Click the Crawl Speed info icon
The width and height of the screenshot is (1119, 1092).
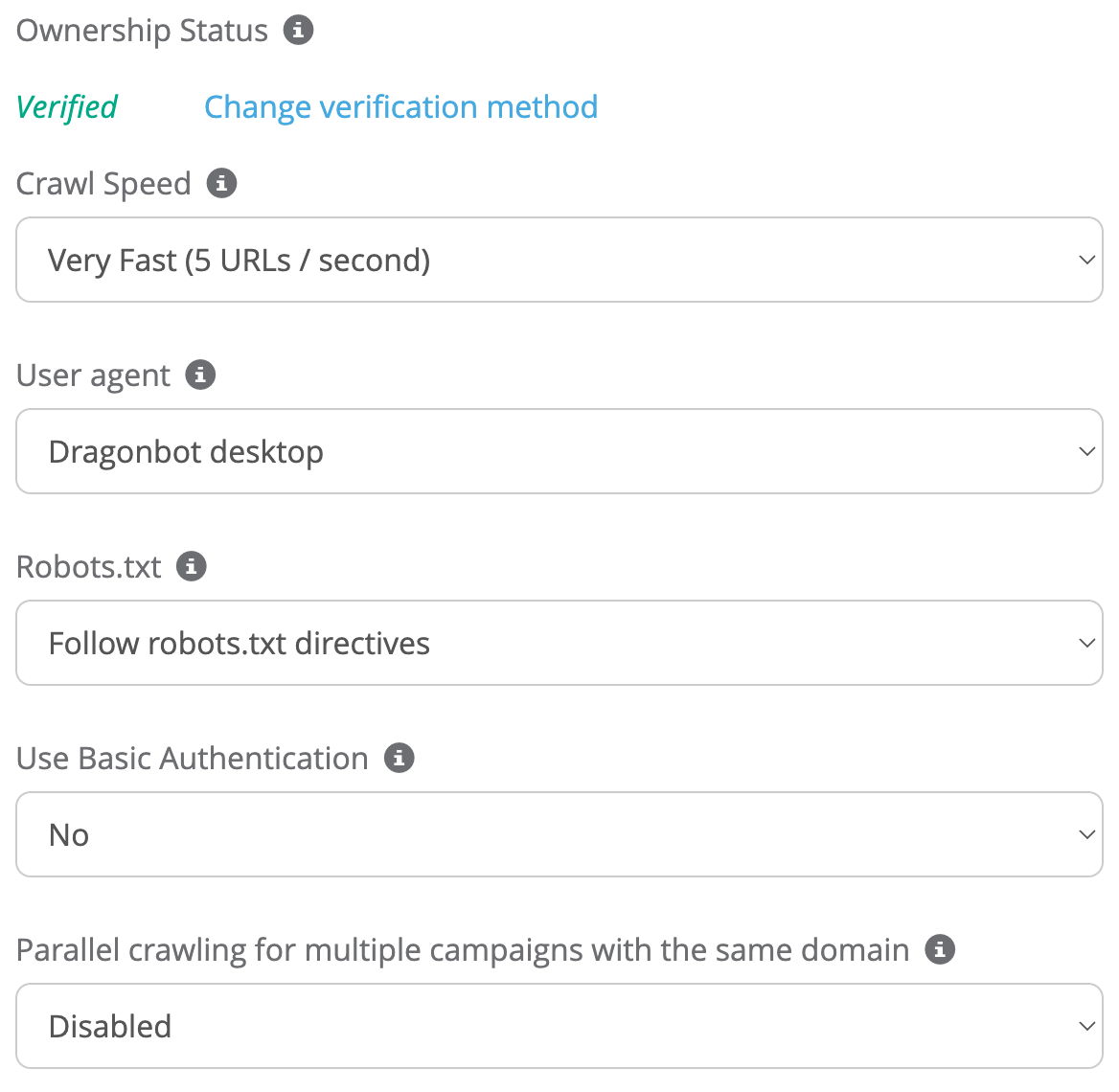pos(221,183)
